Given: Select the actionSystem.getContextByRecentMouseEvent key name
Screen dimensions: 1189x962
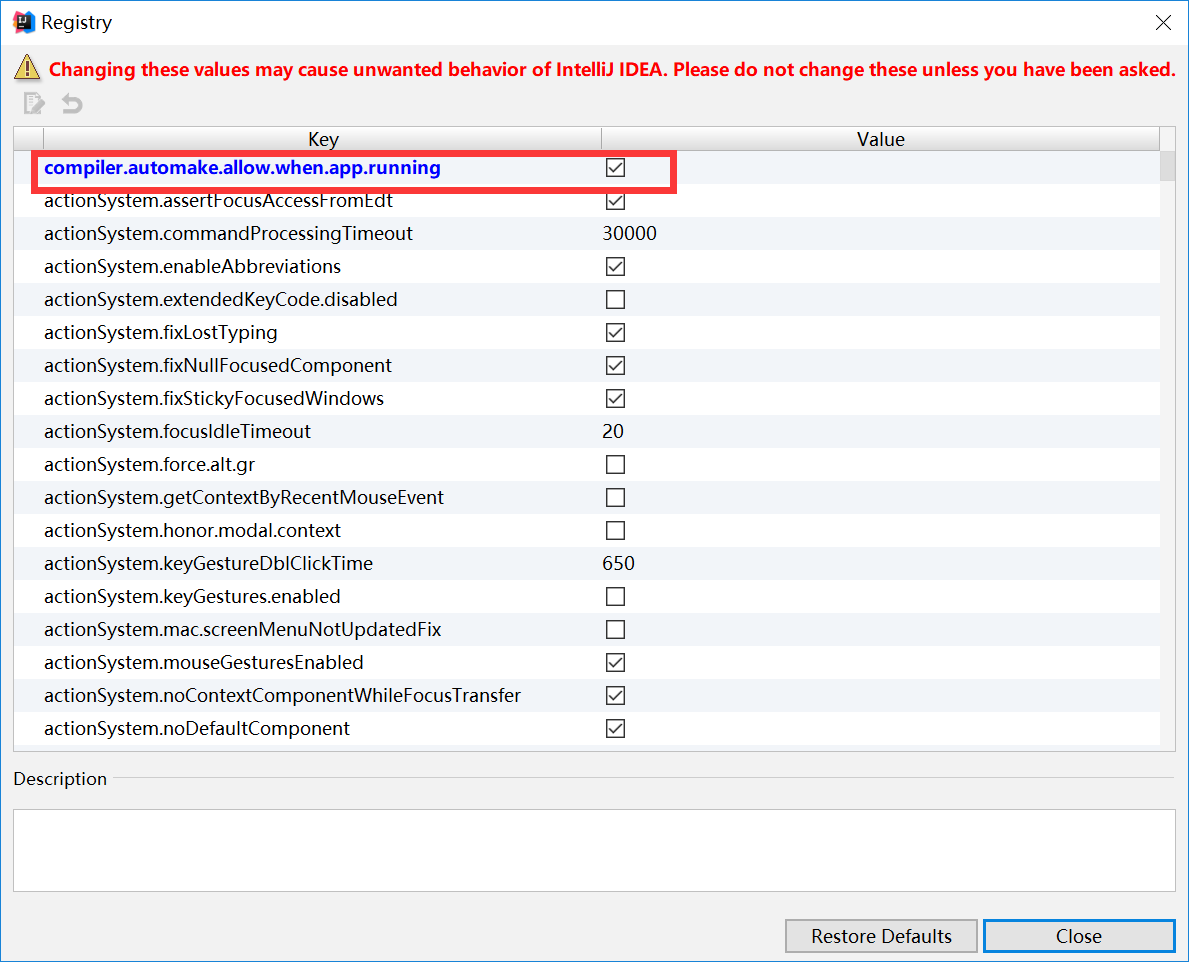Looking at the screenshot, I should (244, 497).
